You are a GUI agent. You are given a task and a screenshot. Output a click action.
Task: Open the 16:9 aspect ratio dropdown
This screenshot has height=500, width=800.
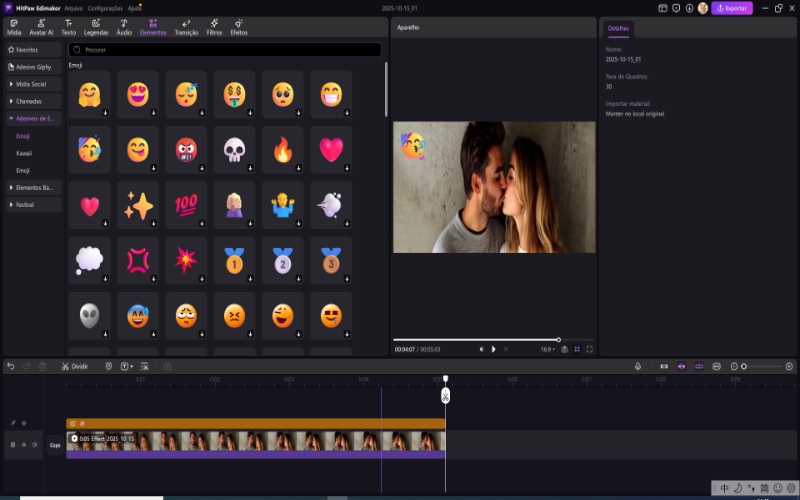547,349
